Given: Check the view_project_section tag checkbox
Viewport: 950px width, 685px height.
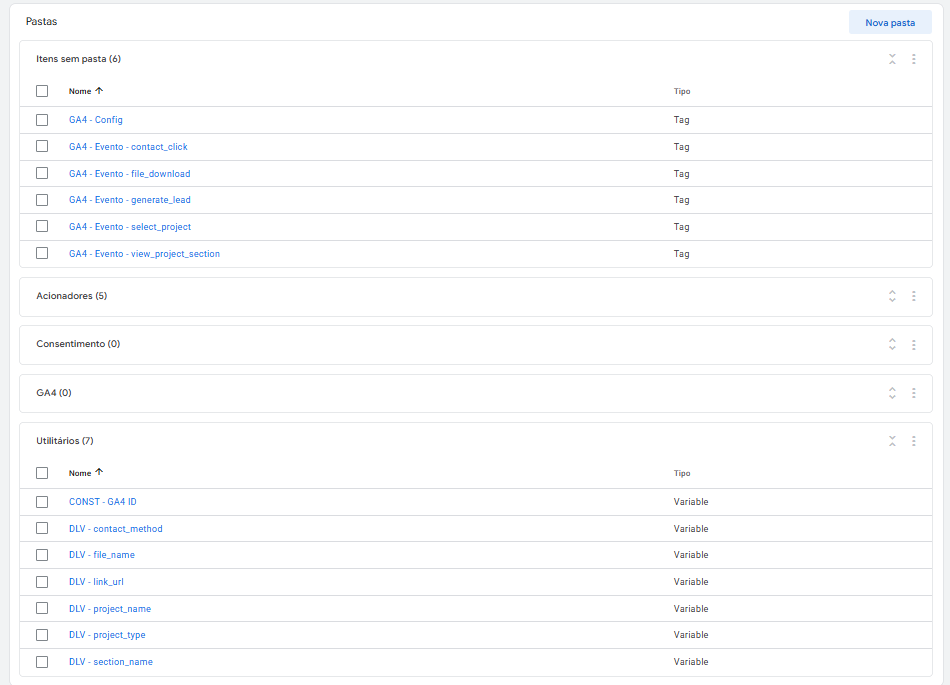Looking at the screenshot, I should coord(42,253).
